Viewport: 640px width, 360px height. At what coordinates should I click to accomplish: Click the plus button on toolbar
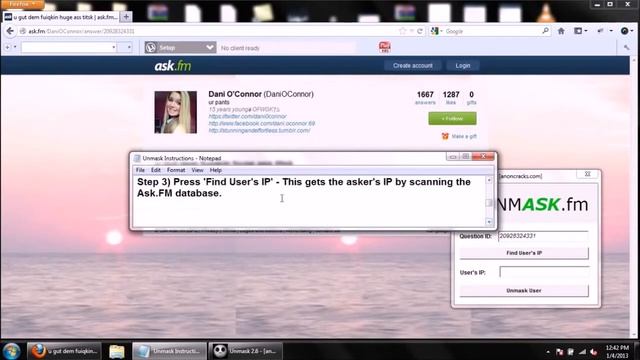(7, 47)
